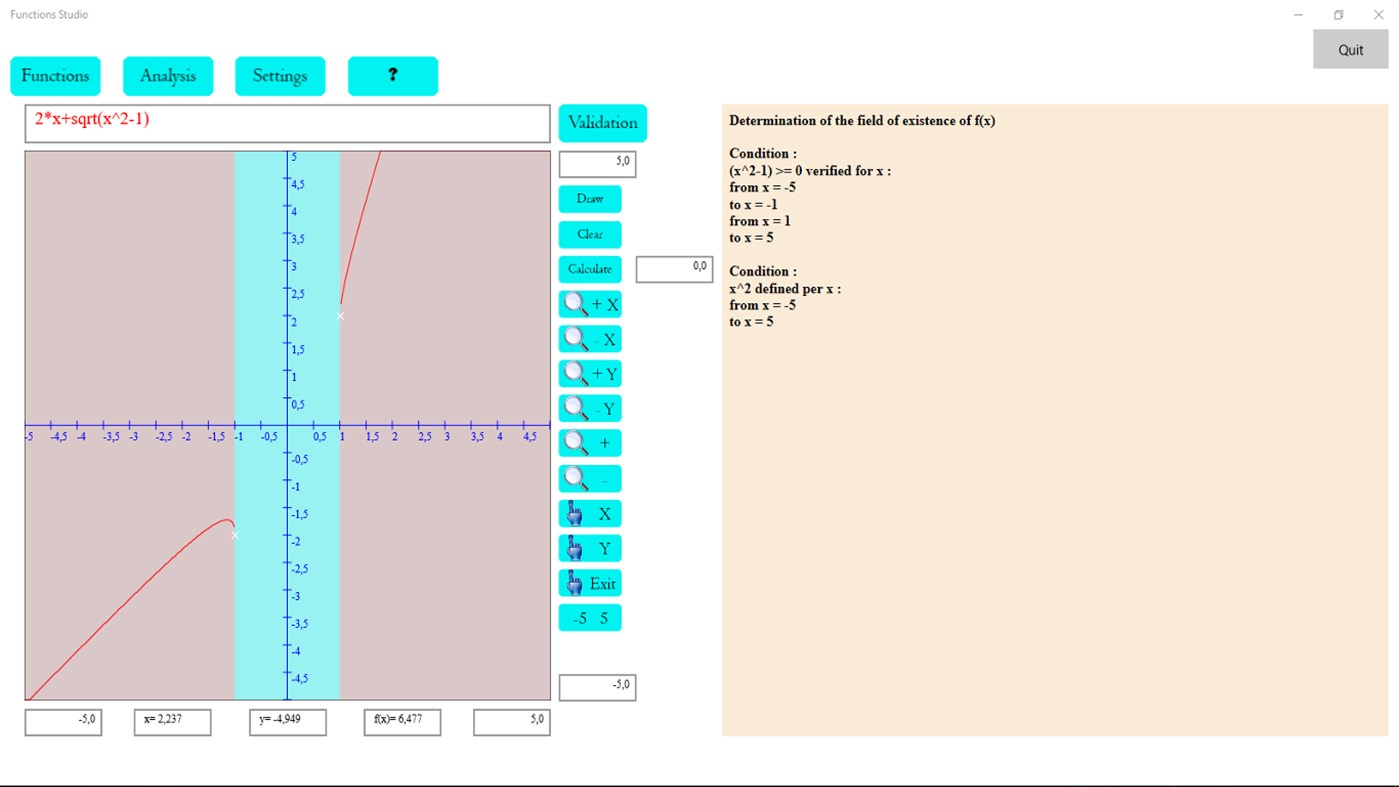Select the zoom out X axis tool
This screenshot has width=1399, height=787.
589,339
